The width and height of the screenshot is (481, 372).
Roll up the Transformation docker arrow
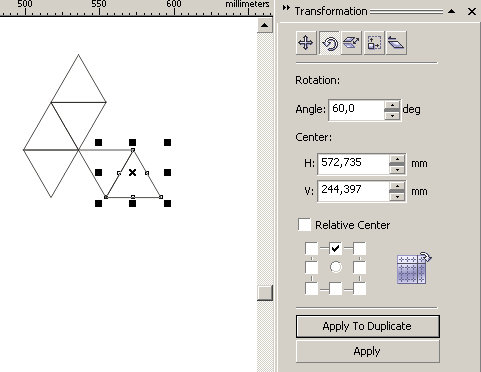[x=452, y=11]
